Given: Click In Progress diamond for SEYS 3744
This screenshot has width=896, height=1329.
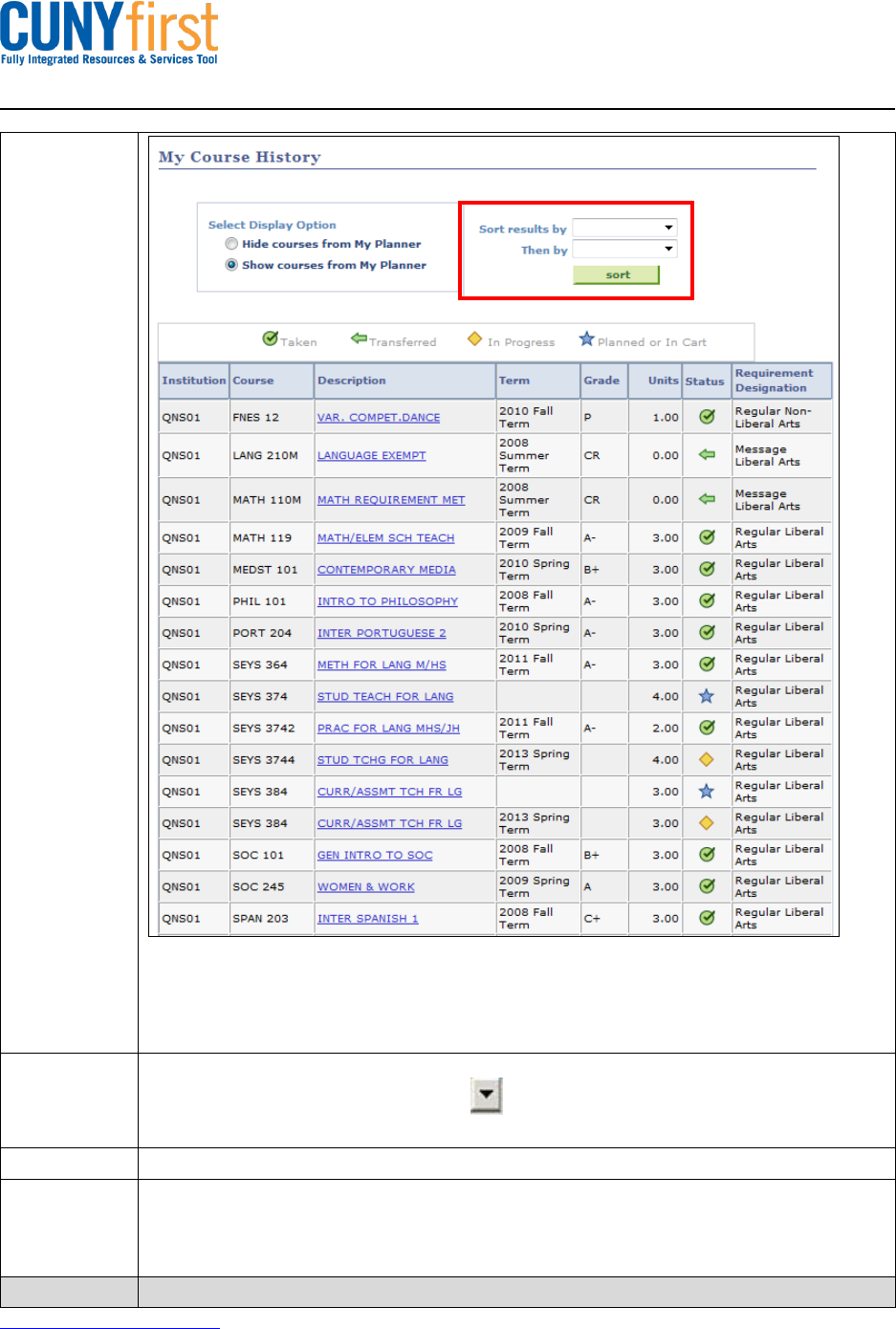Looking at the screenshot, I should point(707,759).
